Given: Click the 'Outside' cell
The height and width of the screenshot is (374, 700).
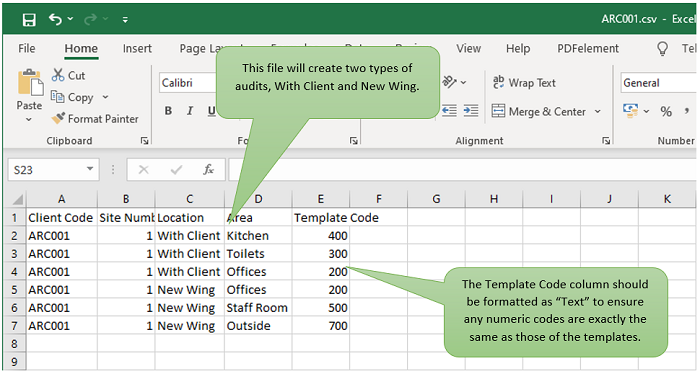Looking at the screenshot, I should [x=258, y=326].
